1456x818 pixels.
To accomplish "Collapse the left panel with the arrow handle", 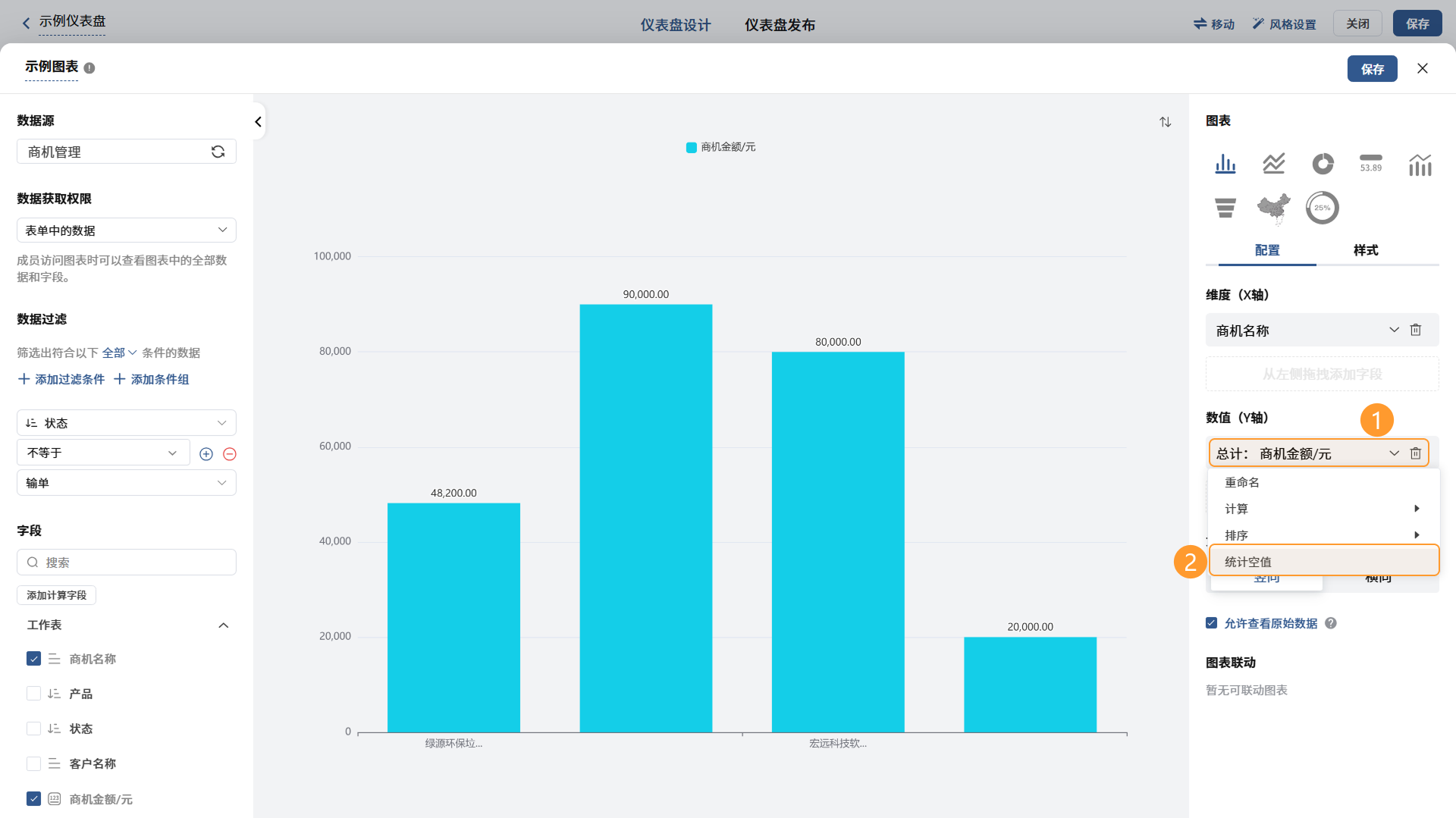I will tap(258, 121).
